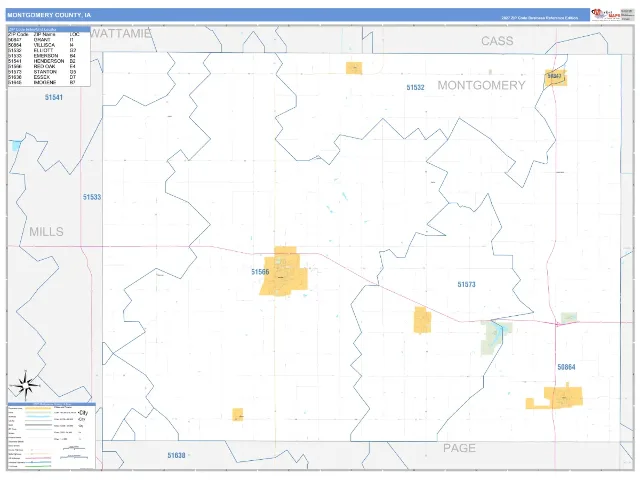This screenshot has height=480, width=640.
Task: Click the map publisher logo in header
Action: (x=606, y=15)
